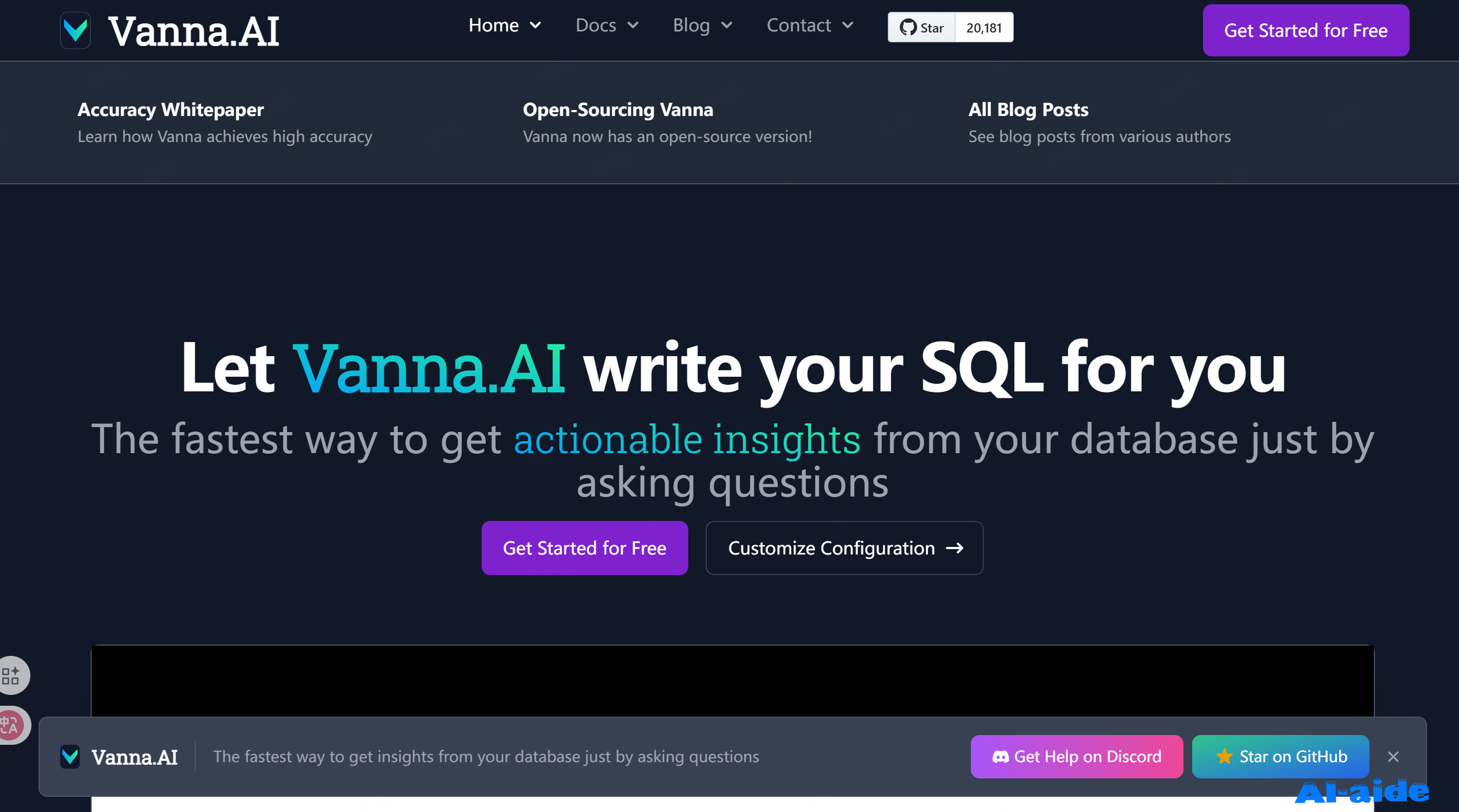The width and height of the screenshot is (1459, 812).
Task: Click the Customize Configuration button
Action: point(844,547)
